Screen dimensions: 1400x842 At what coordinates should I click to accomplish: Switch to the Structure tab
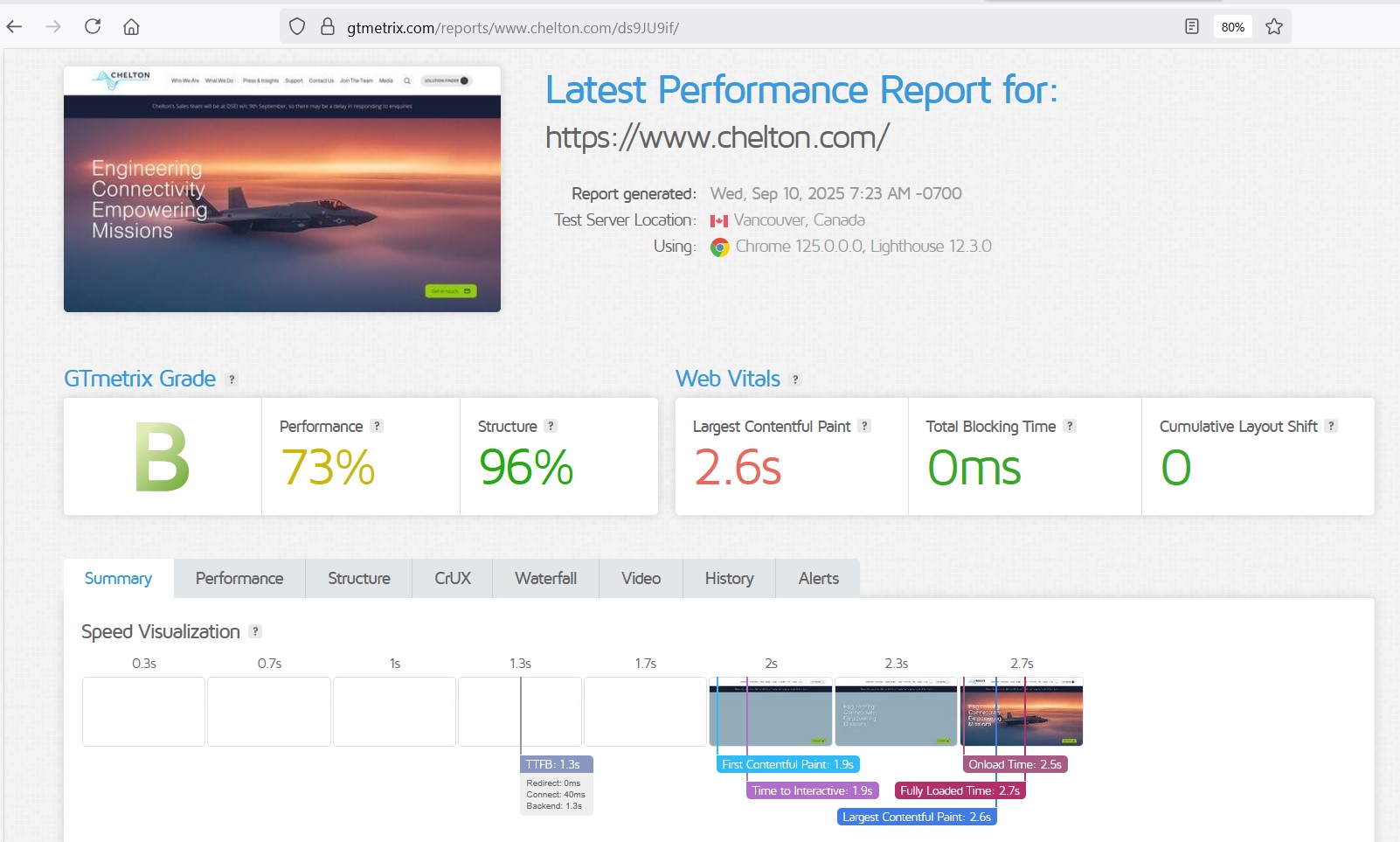tap(359, 579)
